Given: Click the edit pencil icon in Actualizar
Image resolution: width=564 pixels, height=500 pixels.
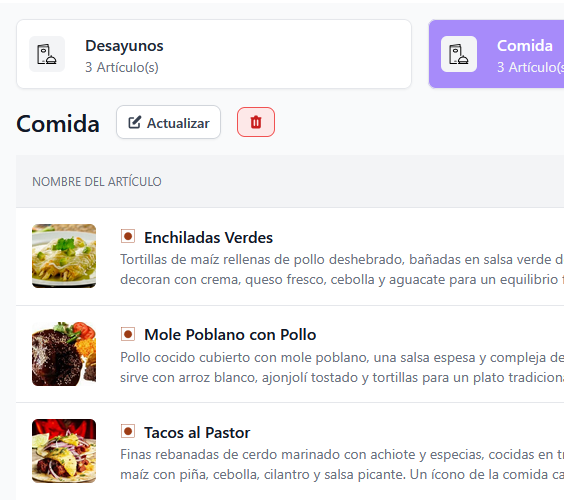Looking at the screenshot, I should pos(135,122).
